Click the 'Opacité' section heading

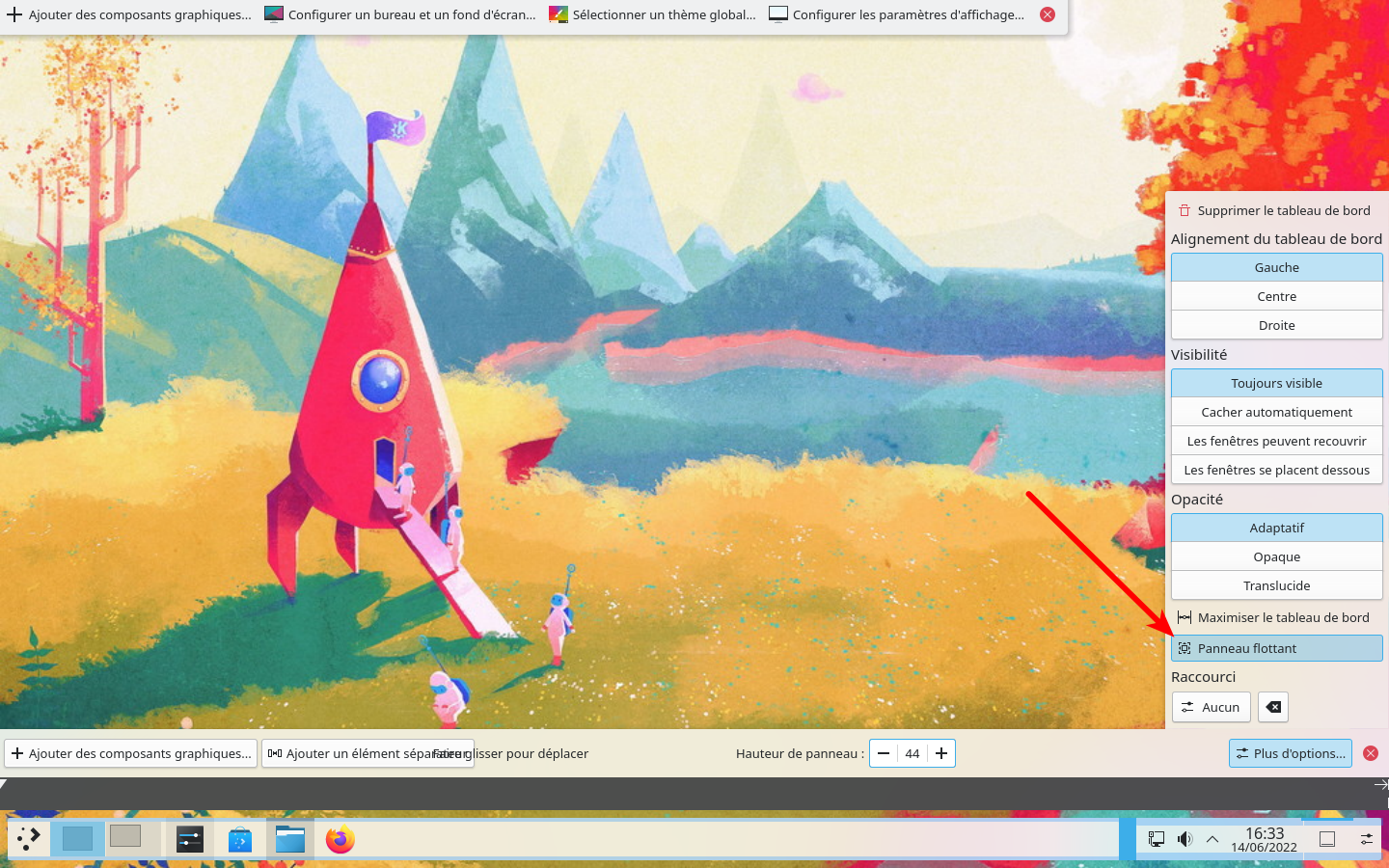pos(1197,500)
